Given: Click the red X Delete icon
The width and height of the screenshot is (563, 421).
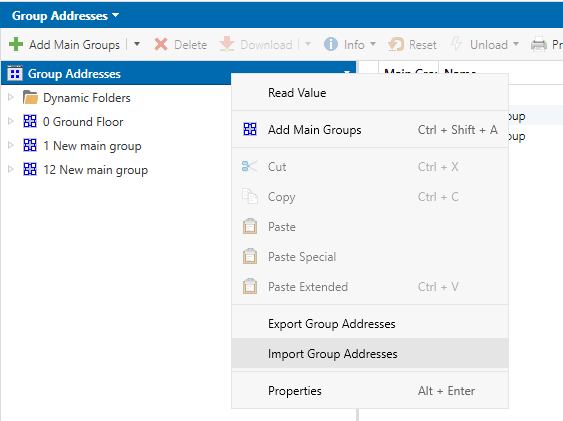Looking at the screenshot, I should tap(161, 45).
